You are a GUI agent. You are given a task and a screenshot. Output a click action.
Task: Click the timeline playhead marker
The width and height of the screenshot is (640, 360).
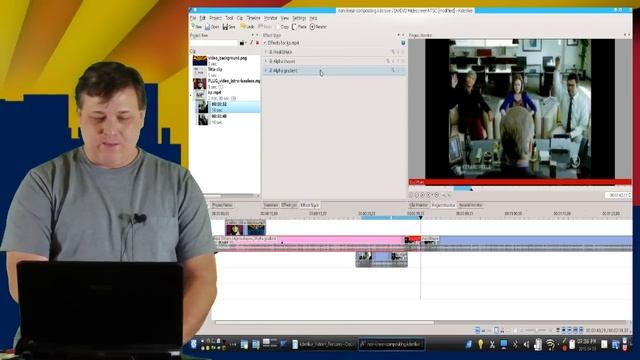point(420,218)
